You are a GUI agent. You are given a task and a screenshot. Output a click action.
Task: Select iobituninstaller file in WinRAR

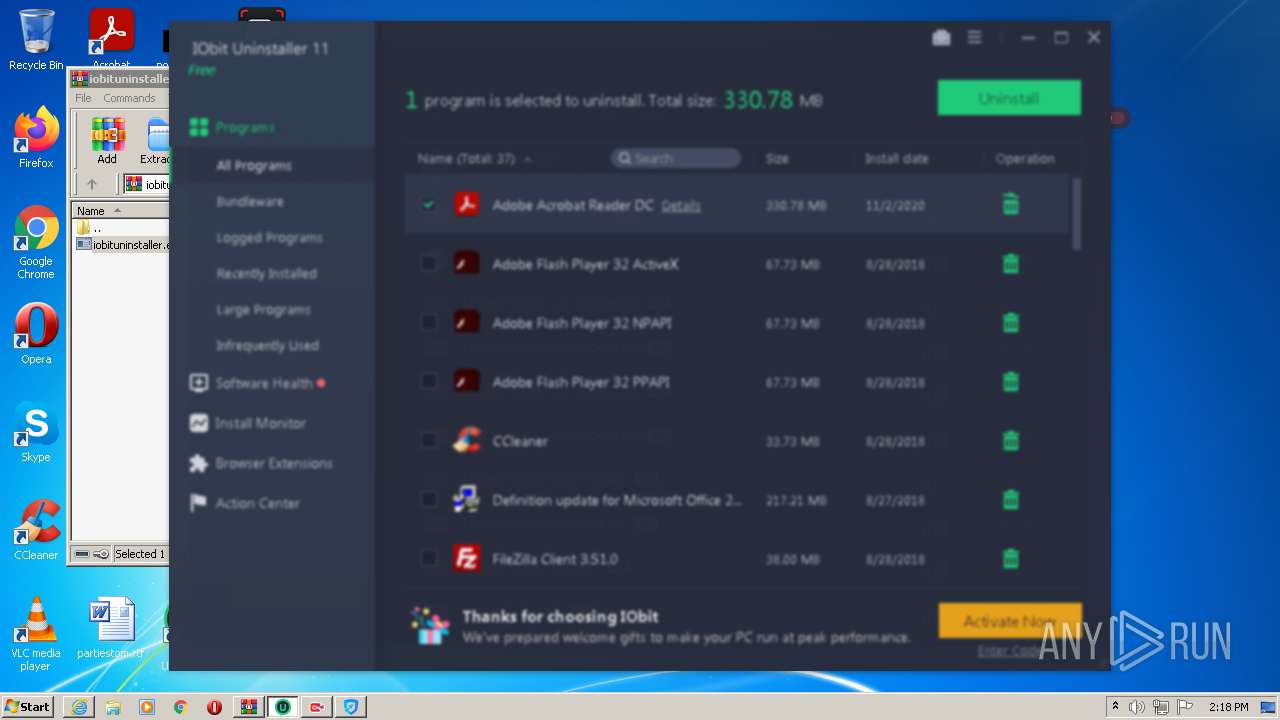(x=123, y=245)
